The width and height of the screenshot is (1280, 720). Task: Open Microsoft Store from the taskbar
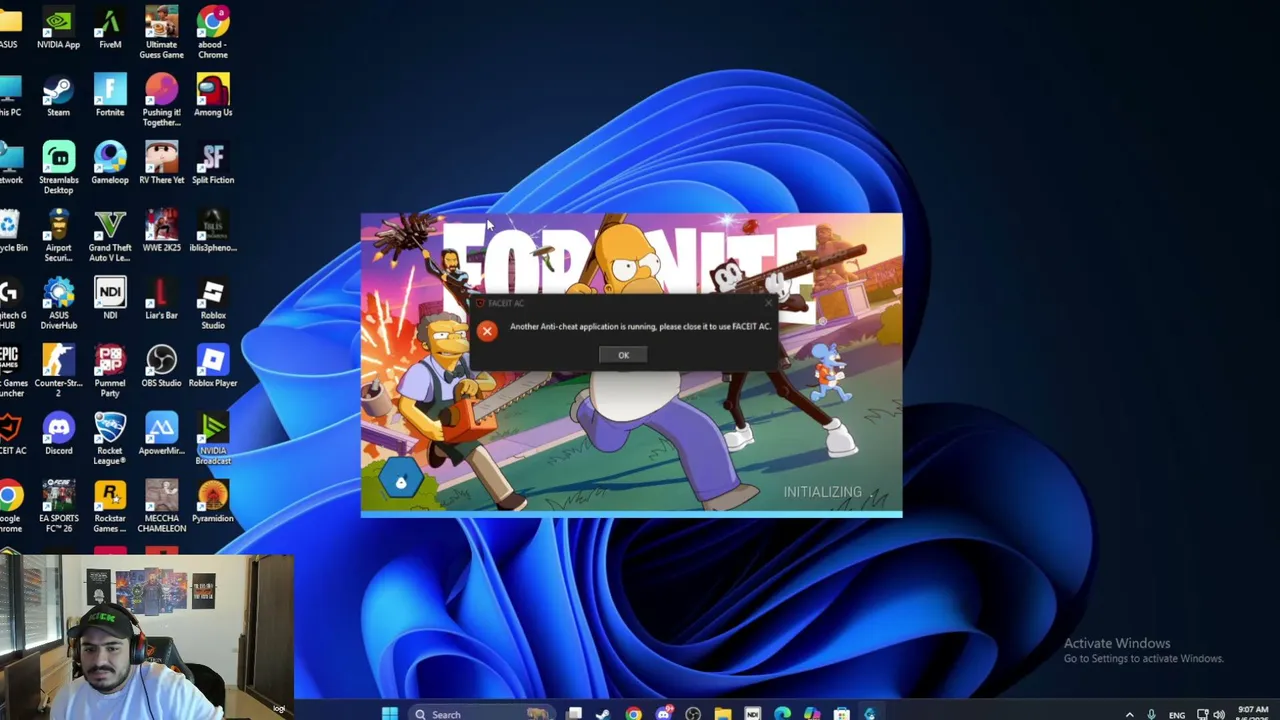tap(841, 714)
